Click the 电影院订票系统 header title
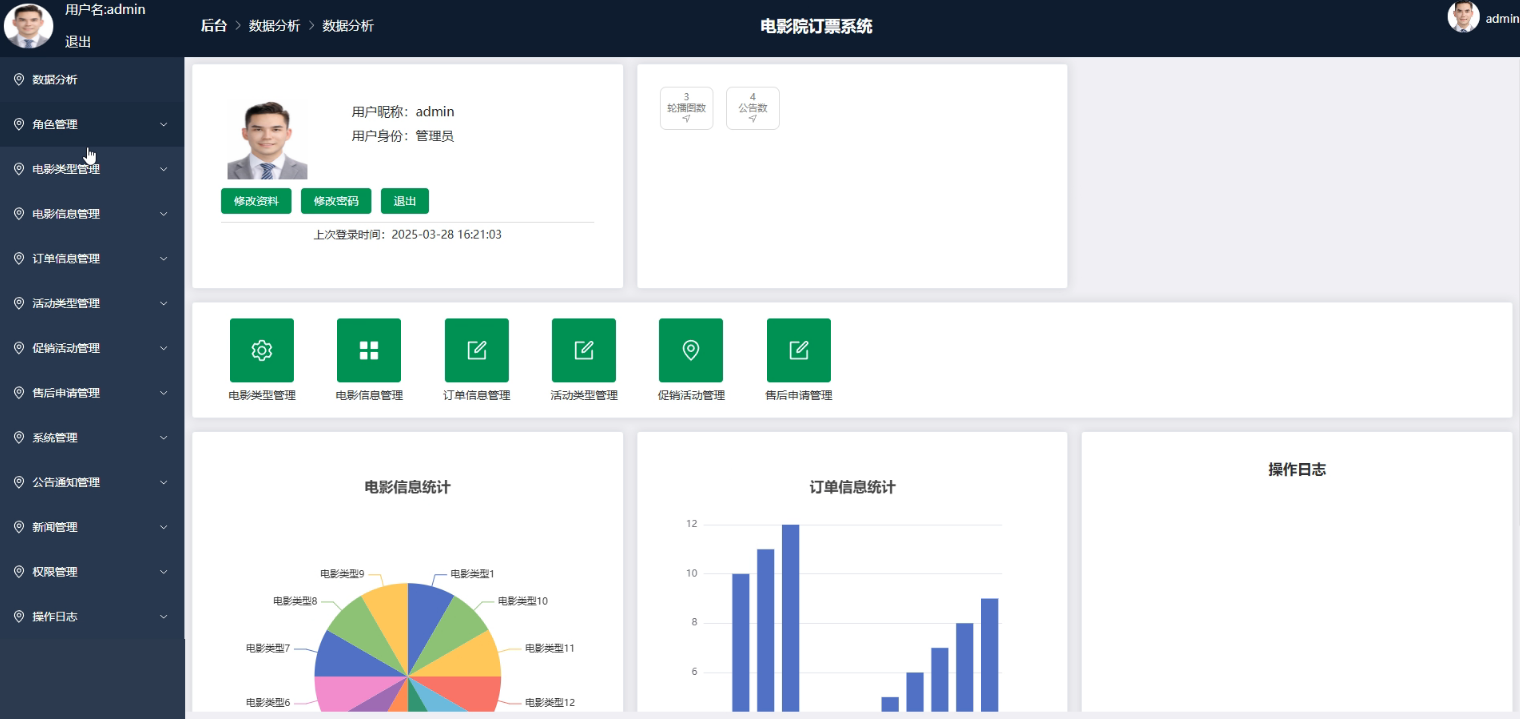This screenshot has height=719, width=1520. (x=816, y=26)
